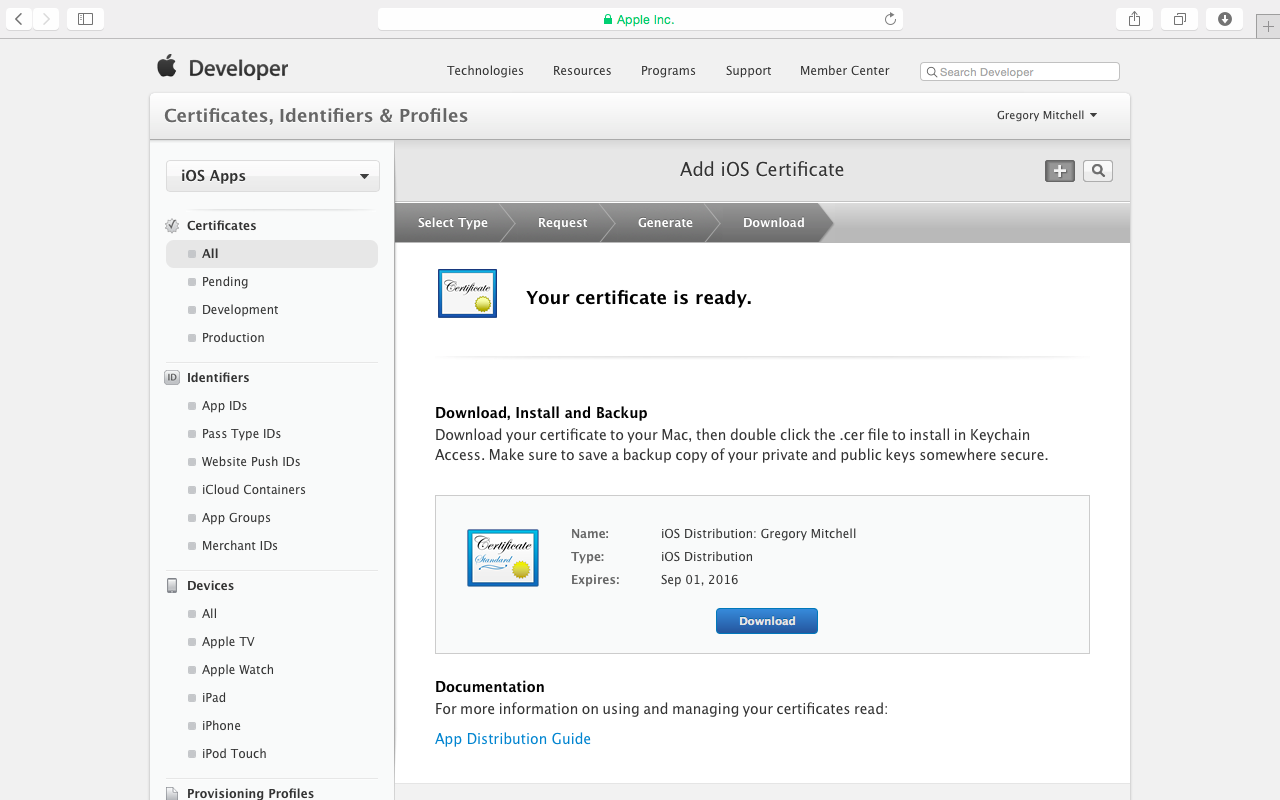Open Programs in top navigation

click(668, 71)
